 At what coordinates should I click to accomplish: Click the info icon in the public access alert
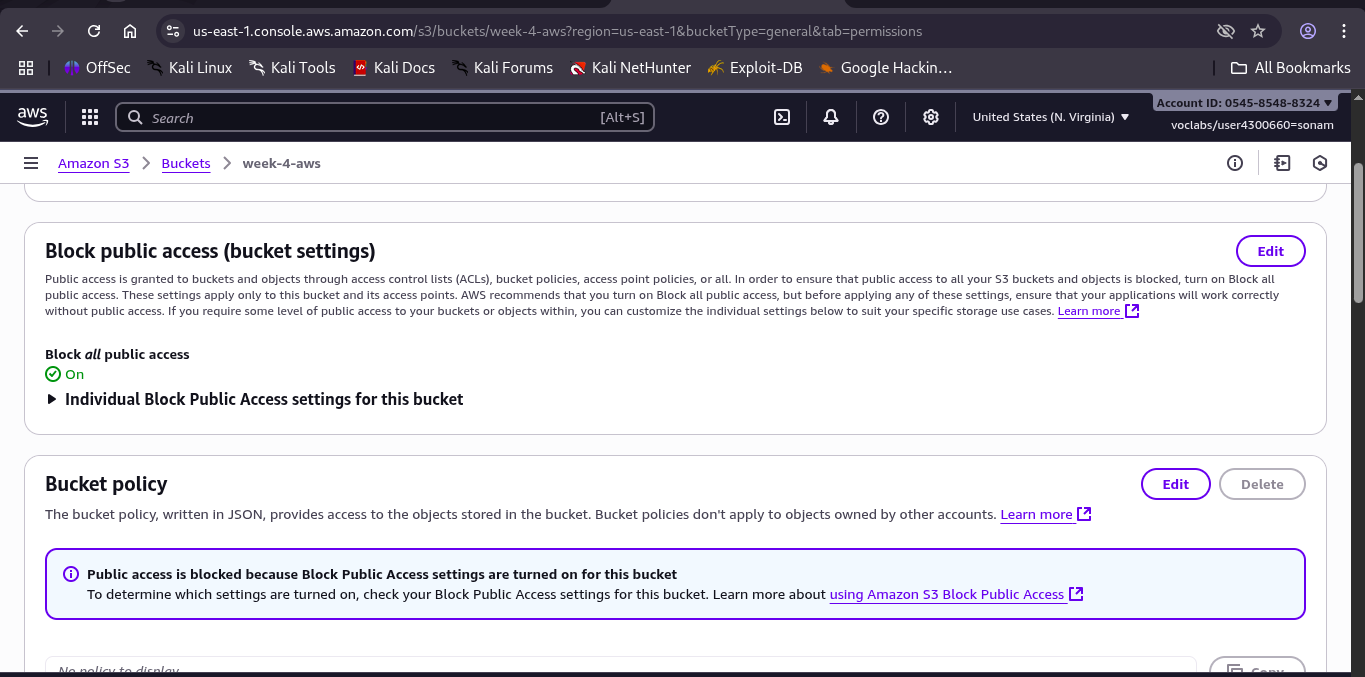point(71,574)
